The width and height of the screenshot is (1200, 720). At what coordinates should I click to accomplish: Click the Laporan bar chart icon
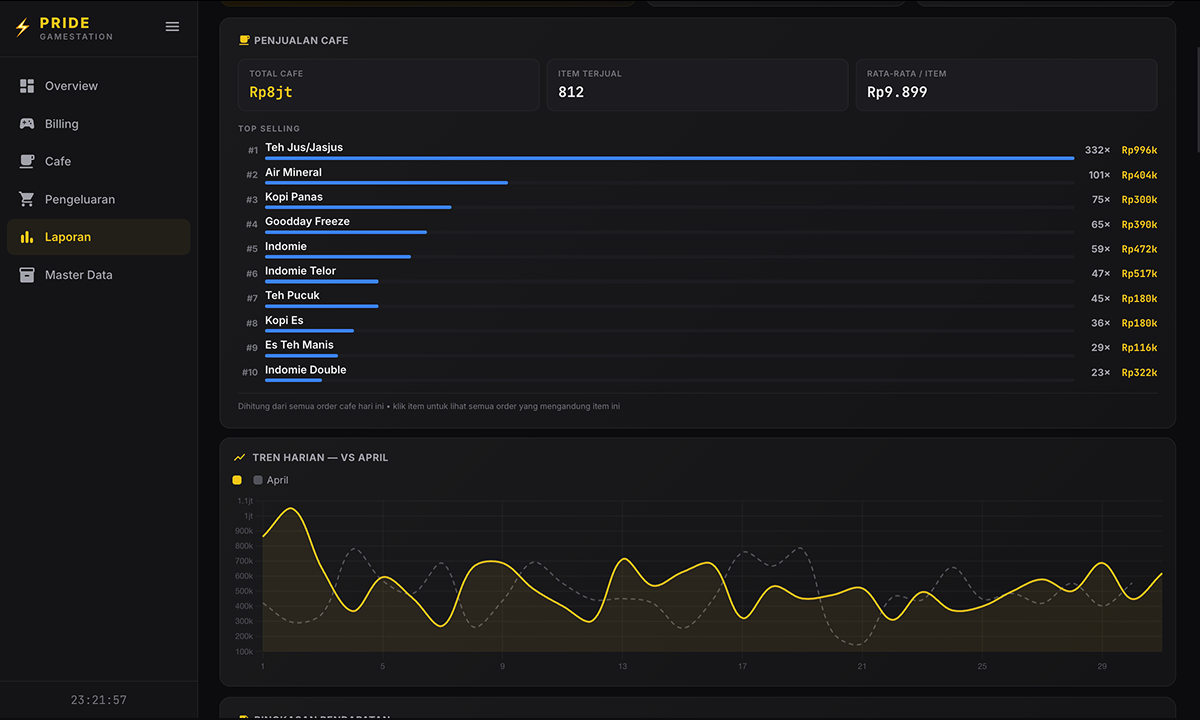[27, 237]
